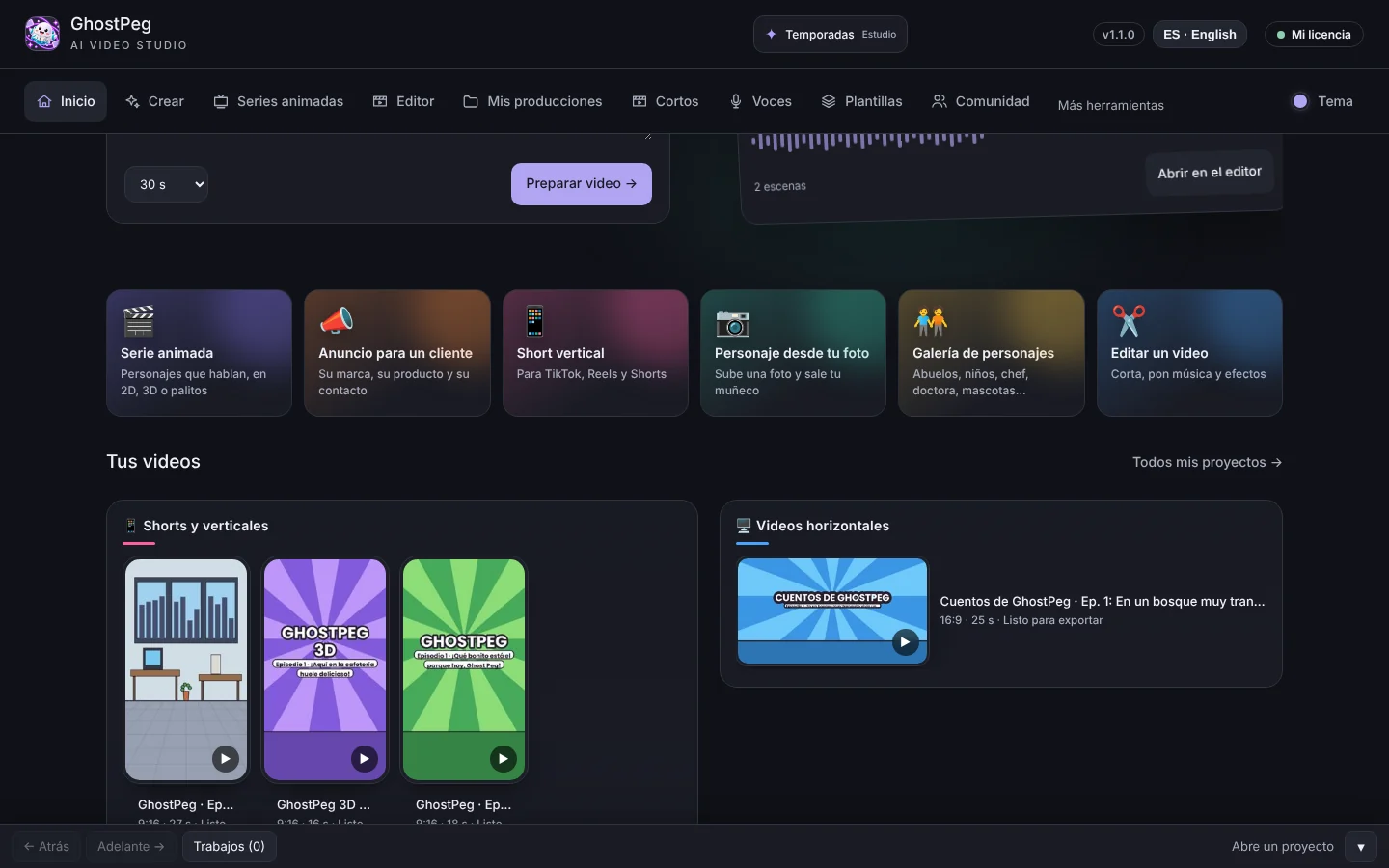
Task: Open the Comunidad tab
Action: point(980,101)
